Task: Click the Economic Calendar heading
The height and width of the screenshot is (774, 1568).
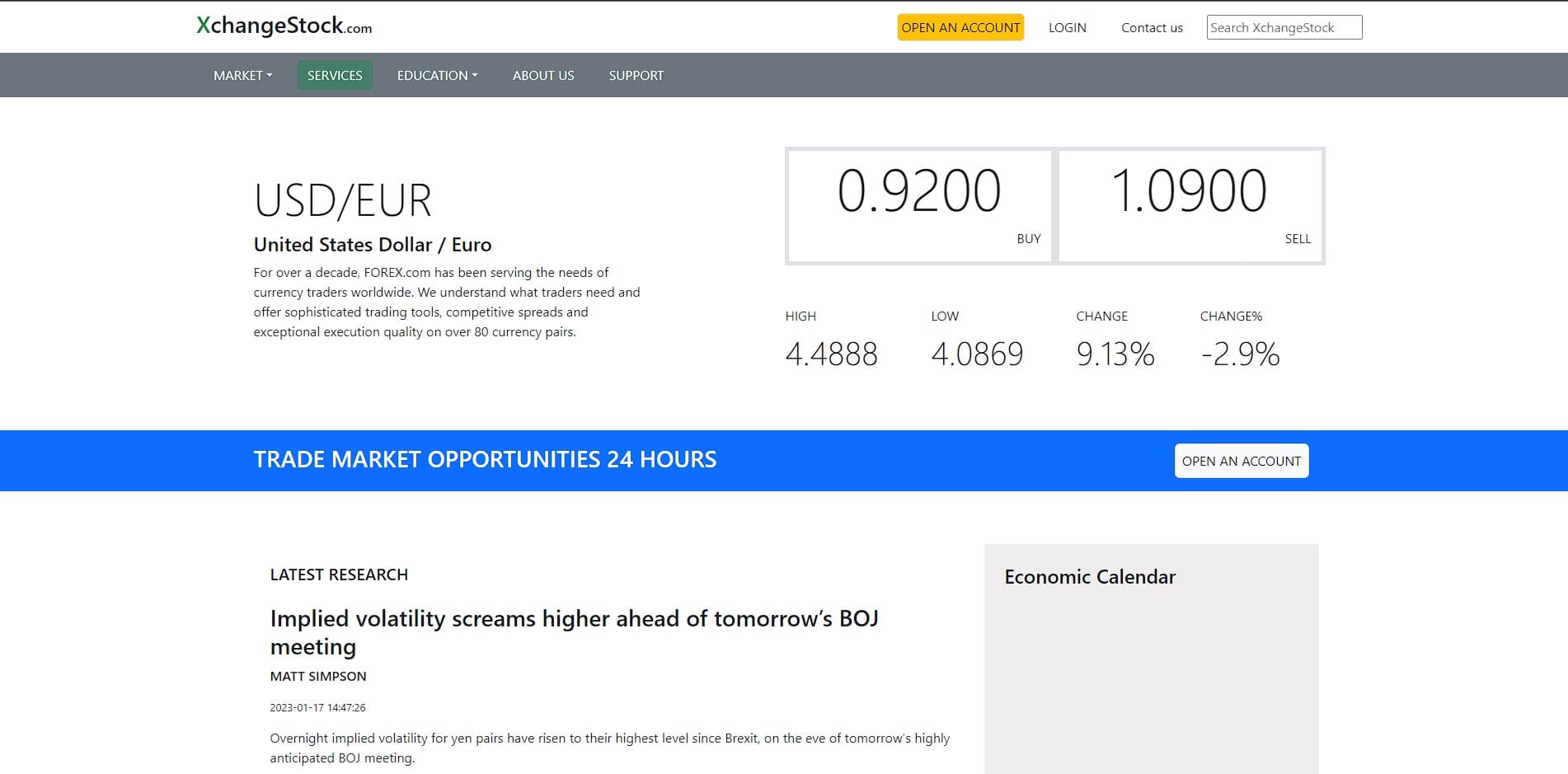Action: (x=1090, y=577)
